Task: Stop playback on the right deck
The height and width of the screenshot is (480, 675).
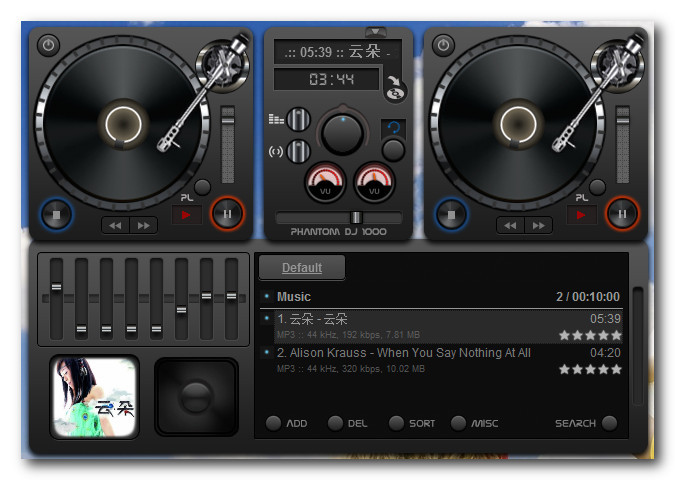Action: click(452, 214)
